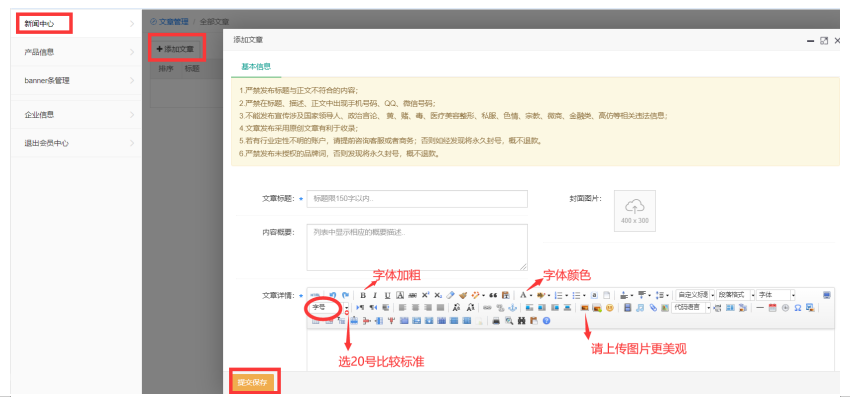The image size is (850, 397).
Task: Click the undo arrow in the editor toolbar
Action: click(x=333, y=295)
